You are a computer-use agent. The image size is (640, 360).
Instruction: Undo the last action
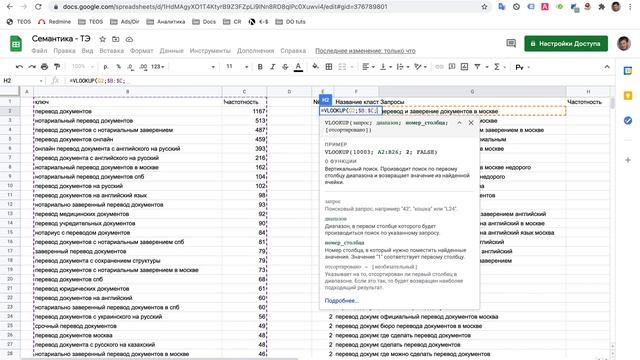coord(19,67)
